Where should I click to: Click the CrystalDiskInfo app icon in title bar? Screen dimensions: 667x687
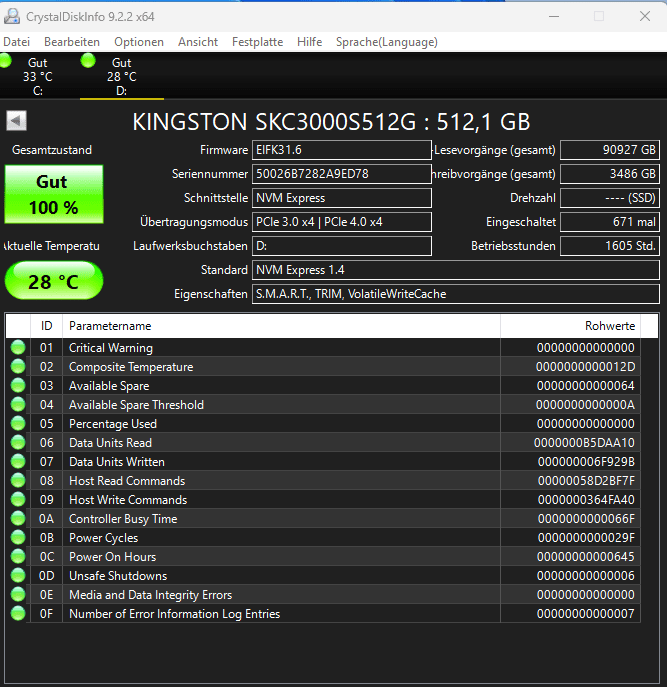[x=12, y=17]
